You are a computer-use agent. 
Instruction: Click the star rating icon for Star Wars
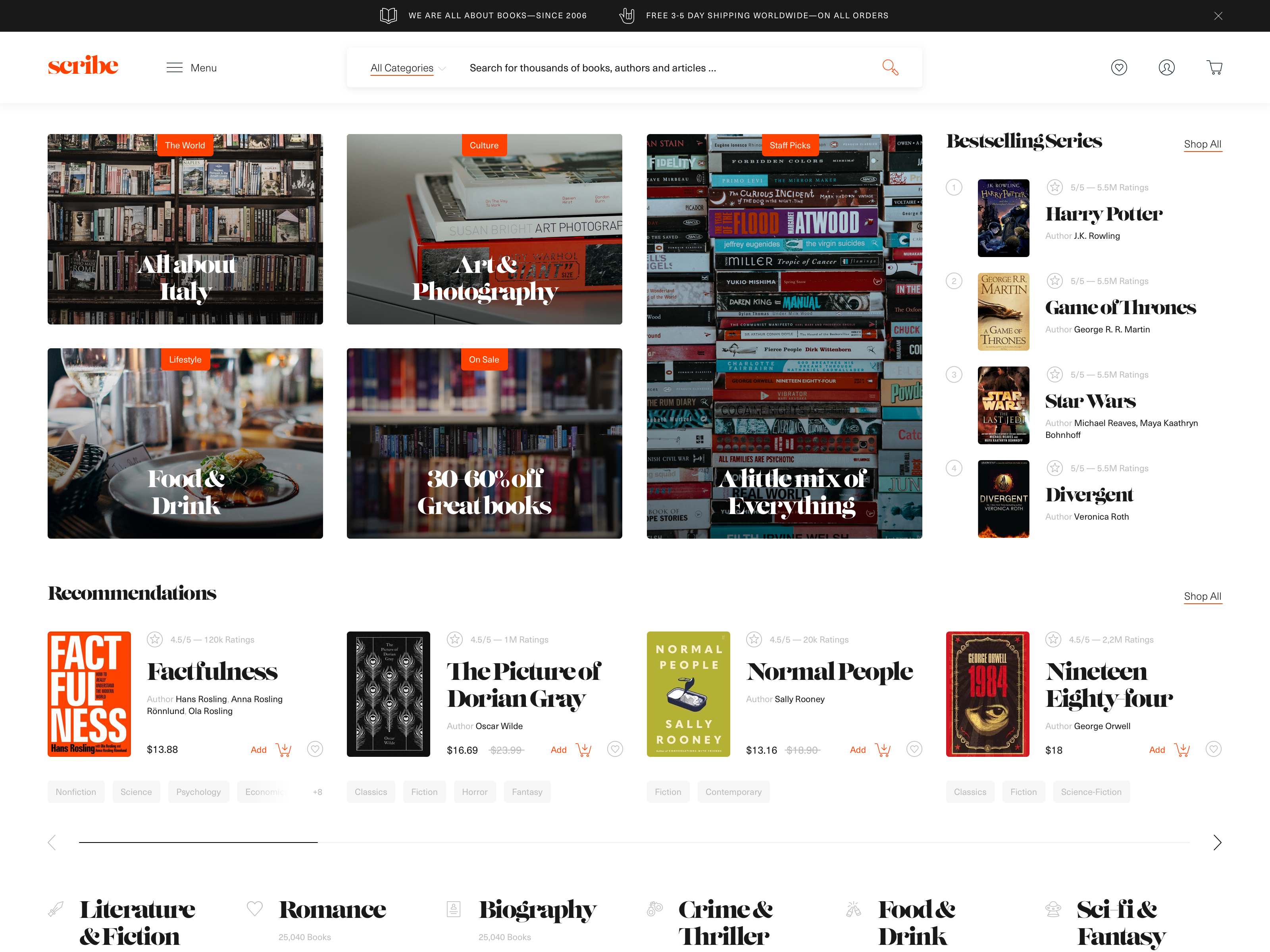(1055, 374)
